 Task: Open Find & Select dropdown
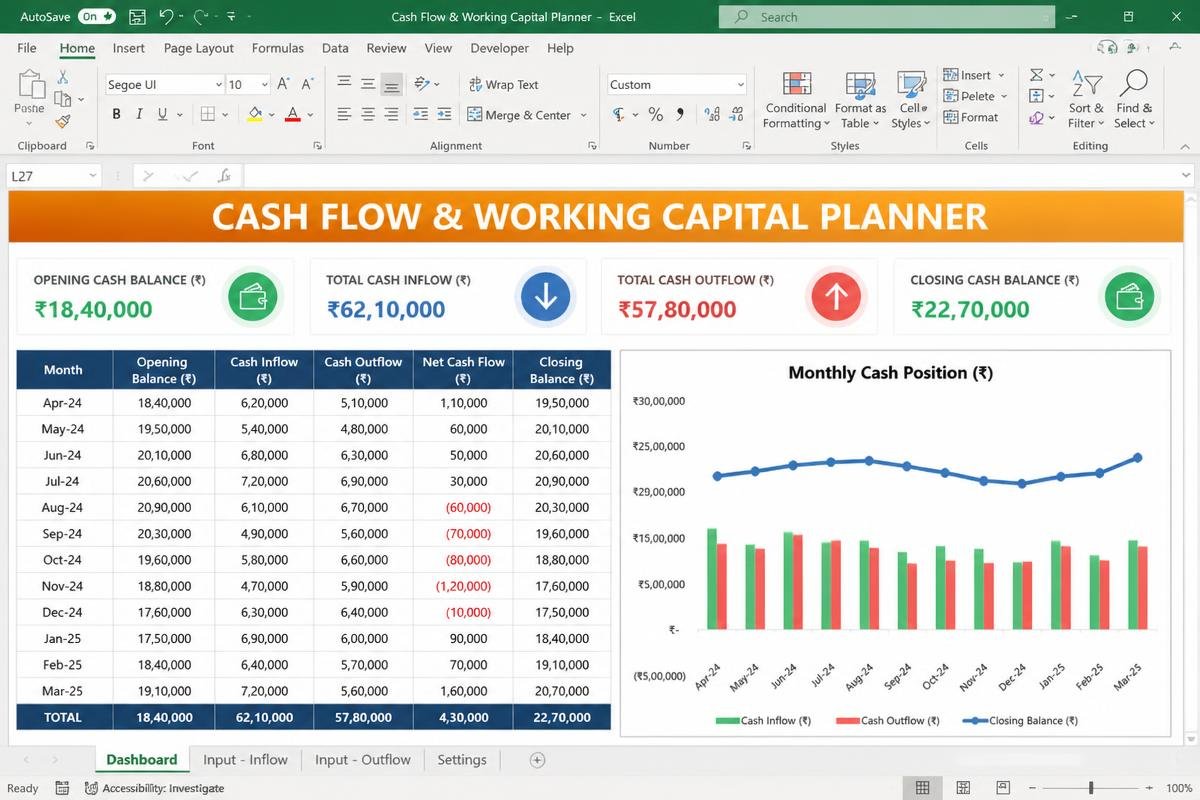(x=1134, y=98)
